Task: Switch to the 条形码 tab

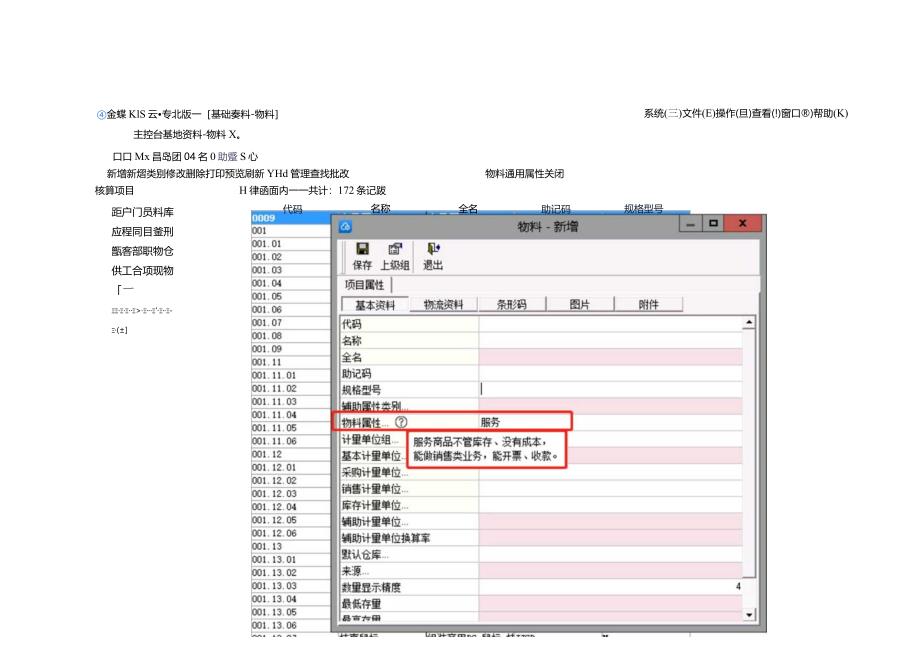Action: [x=510, y=303]
